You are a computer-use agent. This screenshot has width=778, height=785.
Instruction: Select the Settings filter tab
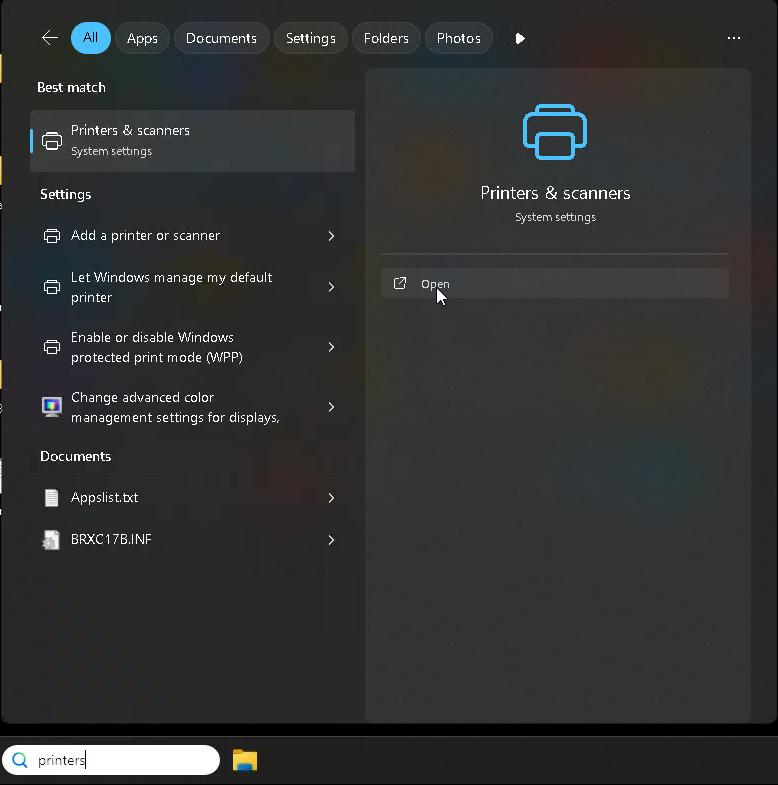(x=310, y=38)
